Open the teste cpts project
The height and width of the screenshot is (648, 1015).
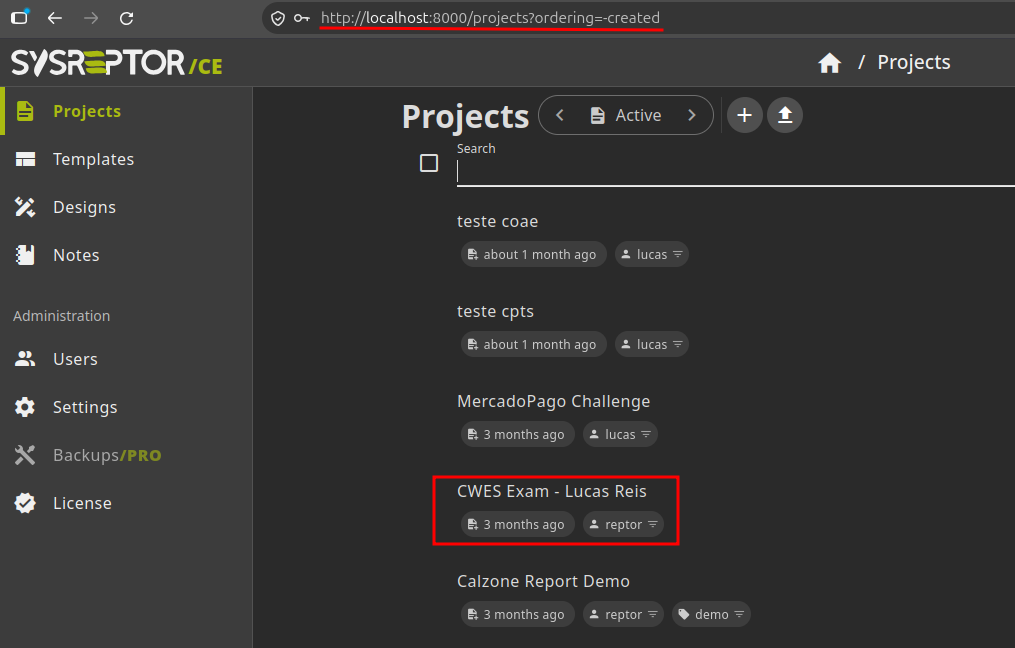[x=495, y=311]
